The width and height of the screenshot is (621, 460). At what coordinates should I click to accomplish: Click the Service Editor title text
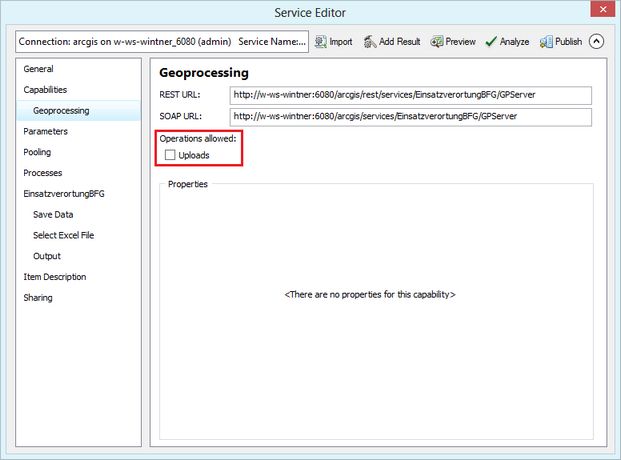click(x=310, y=13)
